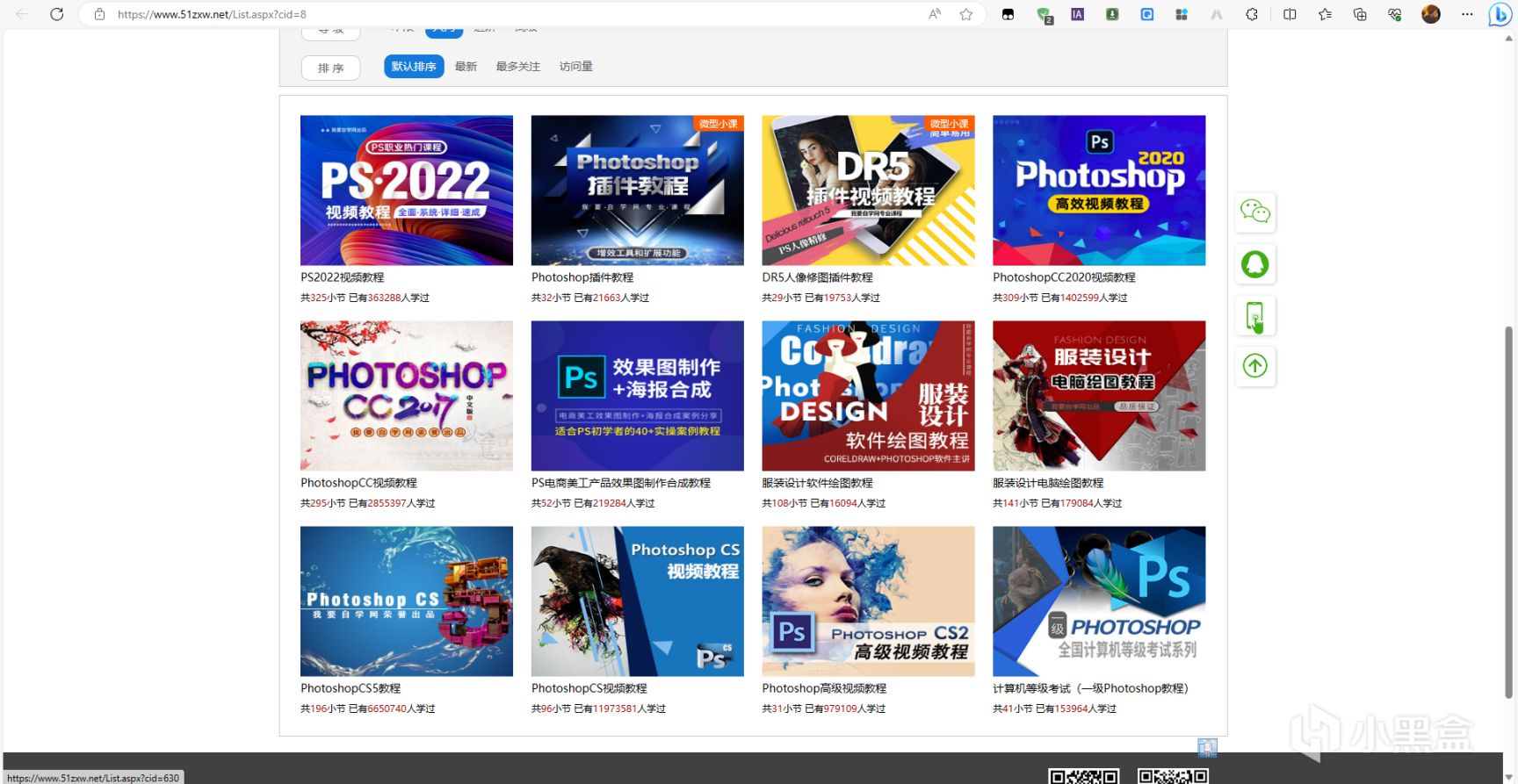
Task: Open Photoshop CS5 course thumbnail
Action: point(407,601)
